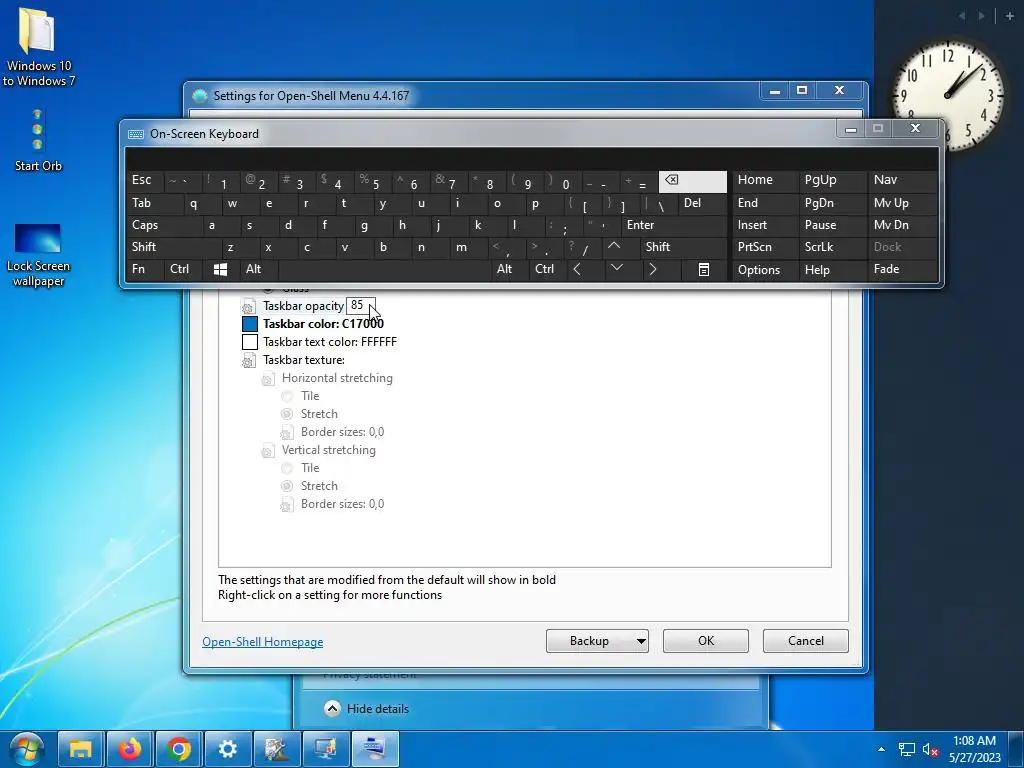The height and width of the screenshot is (768, 1024).
Task: Click Border sizes under Horizontal stretching
Action: tap(342, 432)
